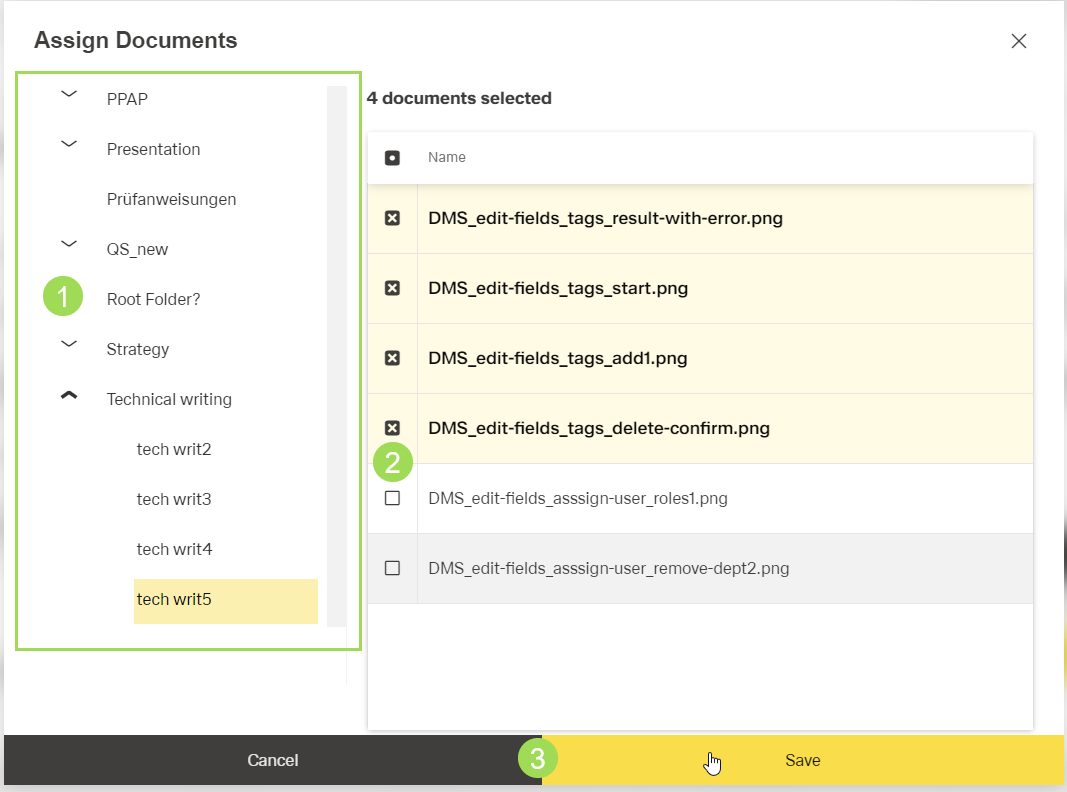Expand the Strategy folder chevron

(x=69, y=344)
